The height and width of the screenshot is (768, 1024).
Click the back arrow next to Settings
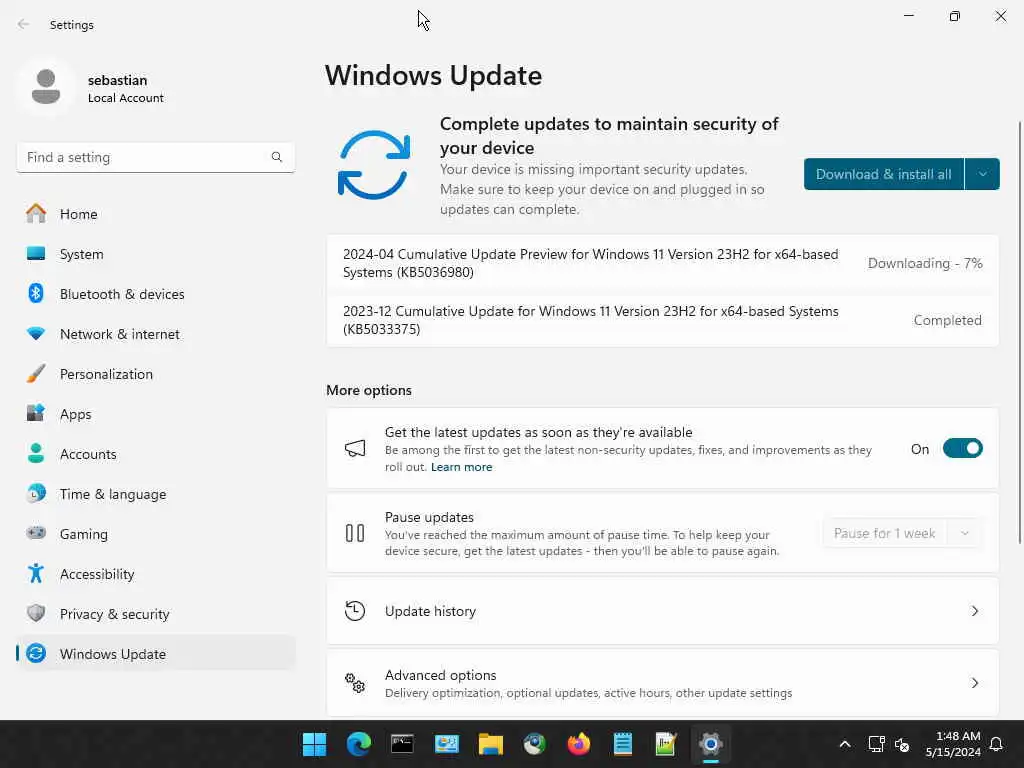coord(24,24)
